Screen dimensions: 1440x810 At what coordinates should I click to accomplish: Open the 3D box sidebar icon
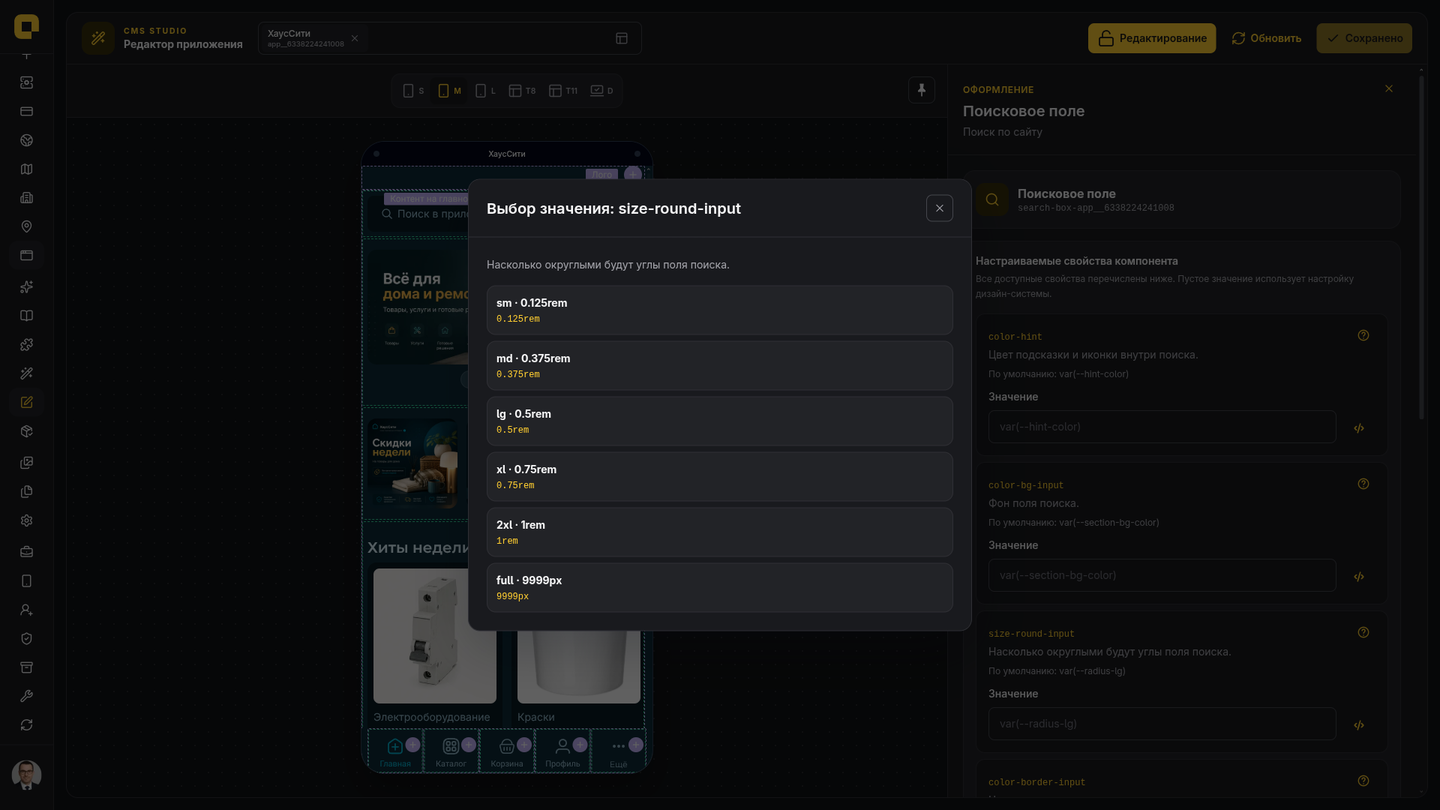pos(27,431)
